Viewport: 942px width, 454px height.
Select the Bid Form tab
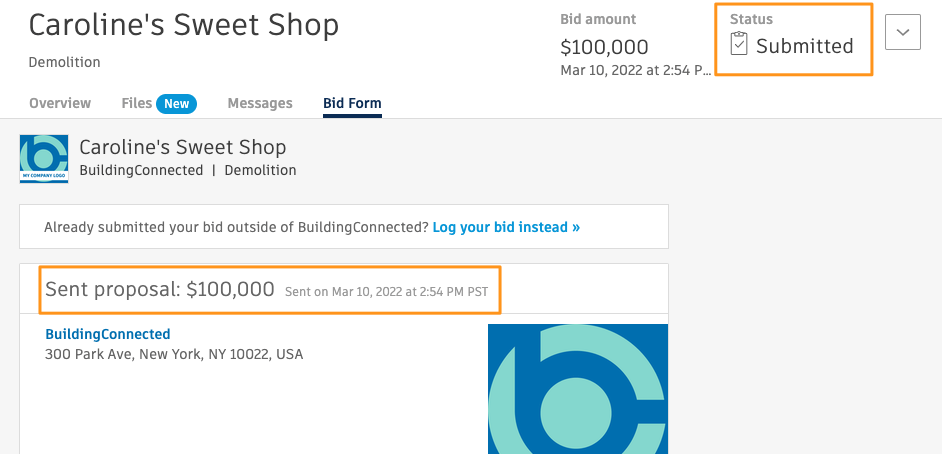[352, 103]
